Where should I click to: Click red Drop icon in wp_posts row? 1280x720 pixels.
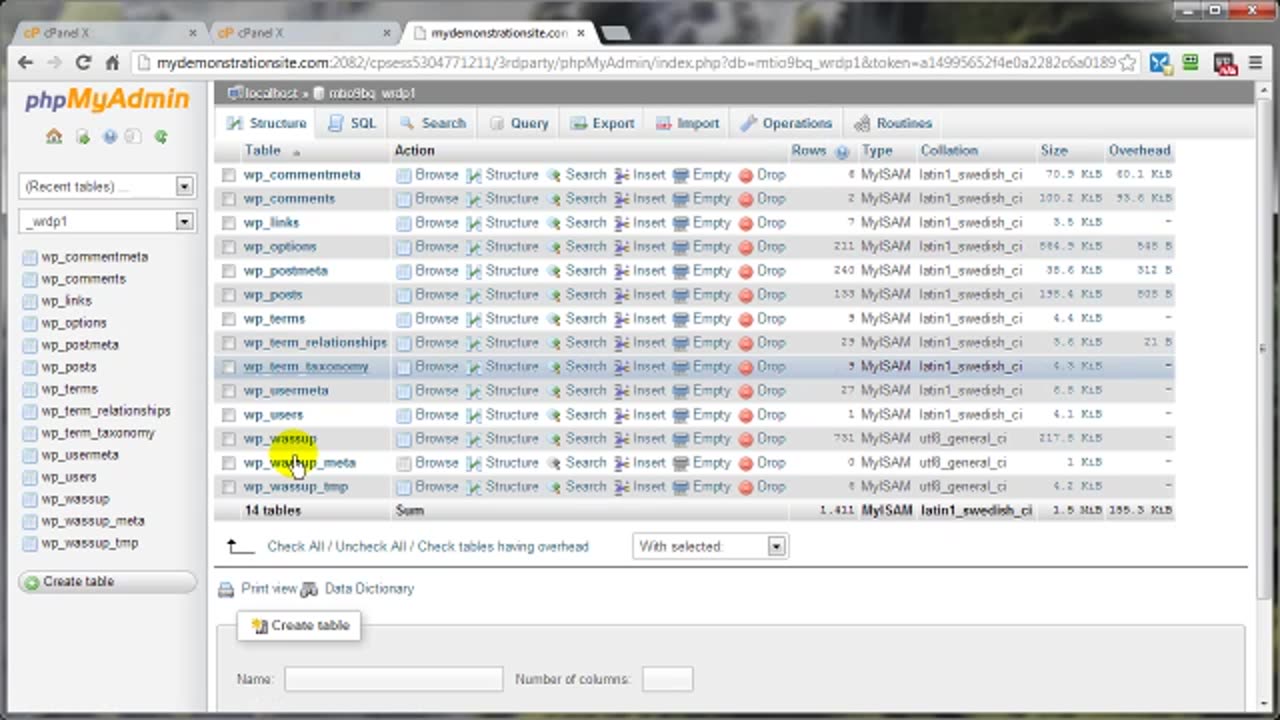745,295
